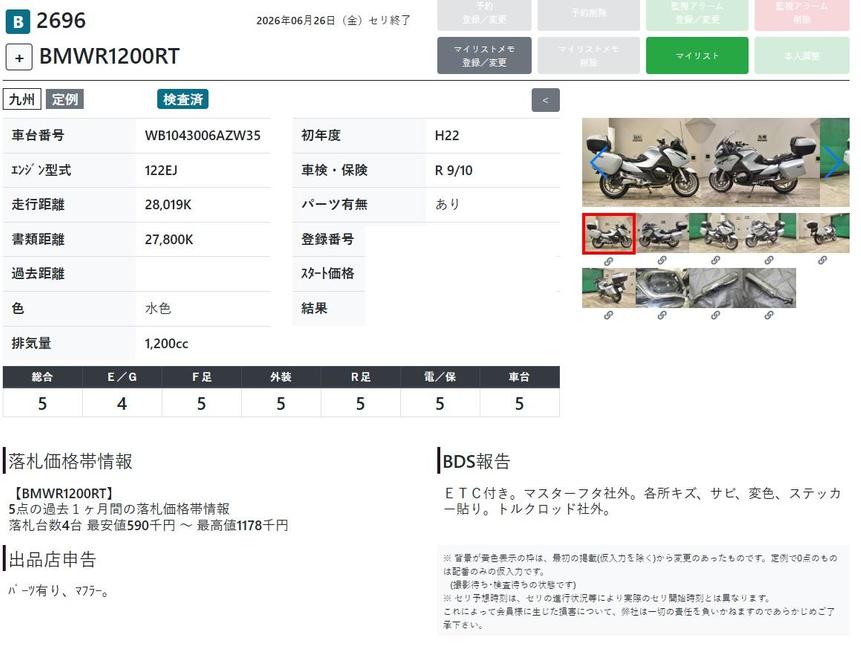Click the pink 監視アラーム 削除 button
The image size is (861, 670).
coord(802,14)
